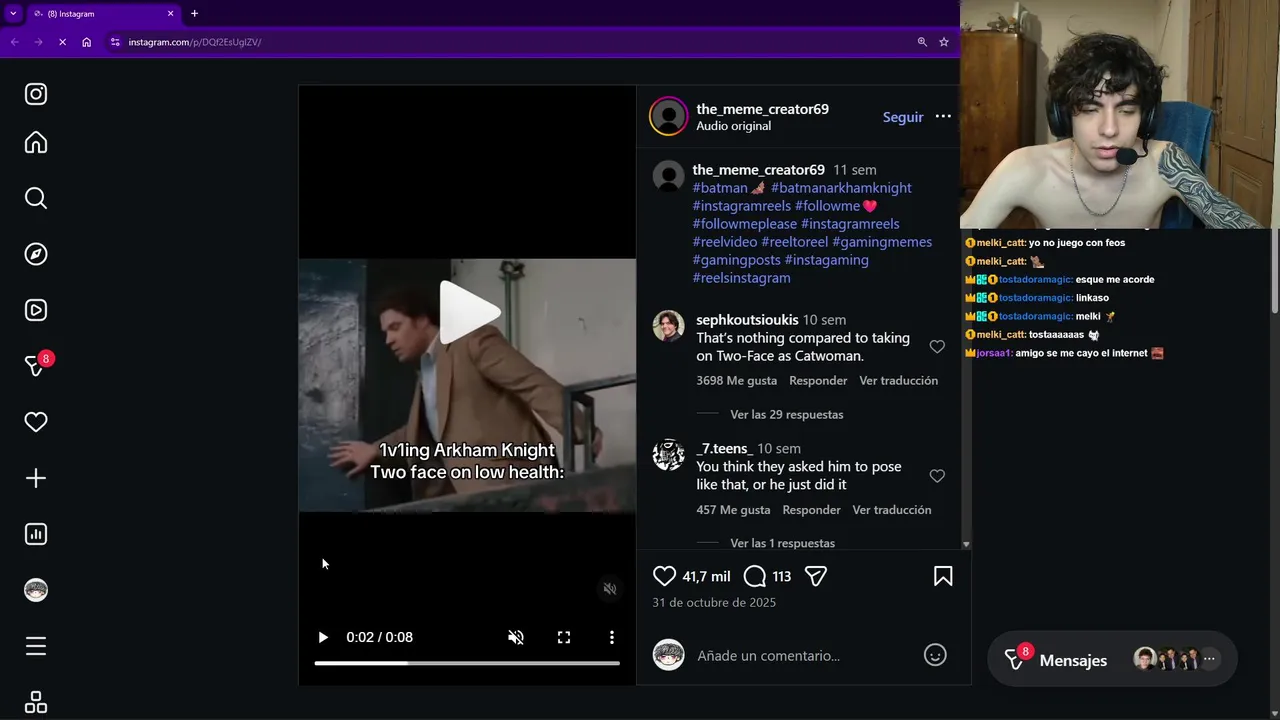View the 457 Me gusta likes list
Viewport: 1280px width, 720px height.
pos(734,510)
